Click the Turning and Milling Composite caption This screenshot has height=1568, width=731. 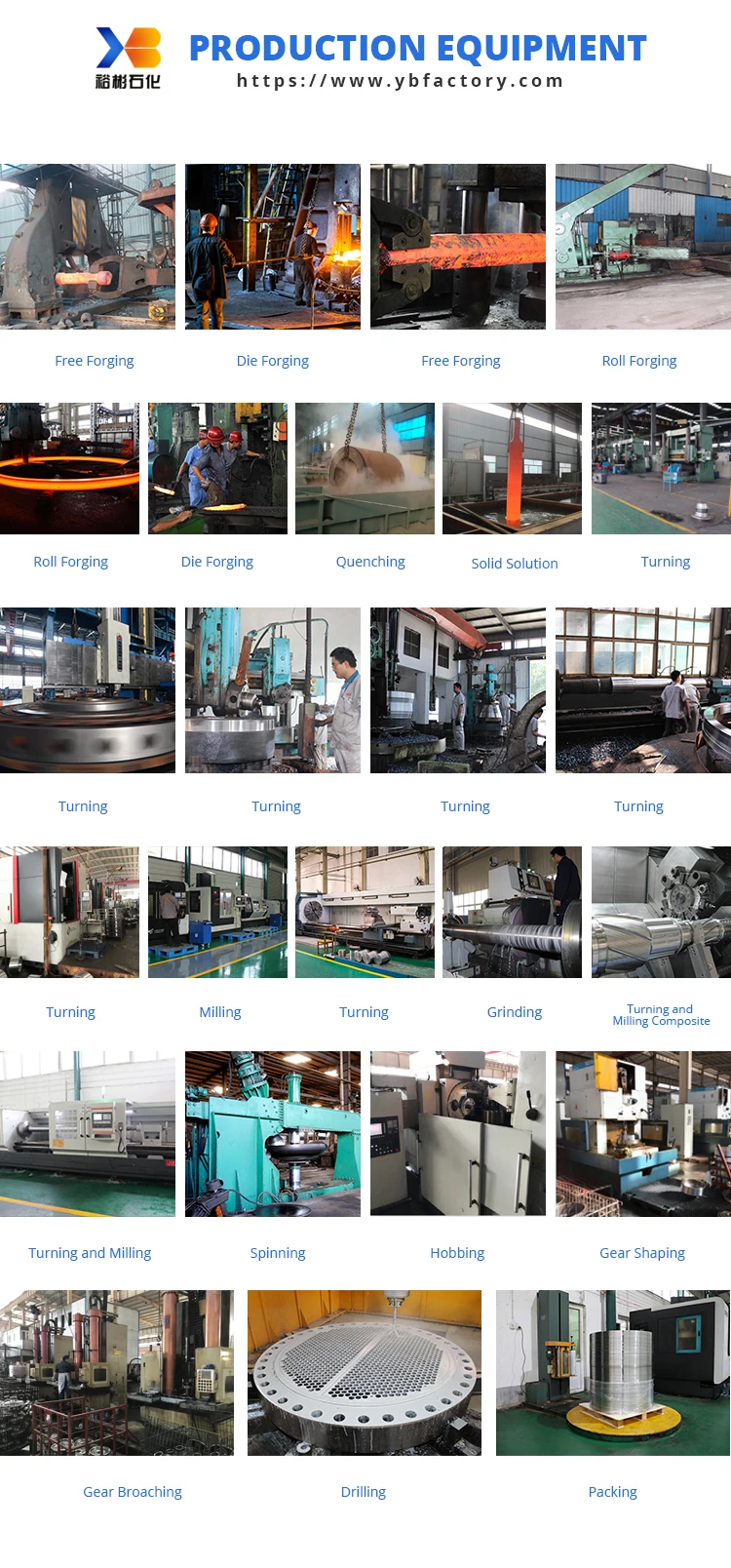pyautogui.click(x=661, y=1015)
